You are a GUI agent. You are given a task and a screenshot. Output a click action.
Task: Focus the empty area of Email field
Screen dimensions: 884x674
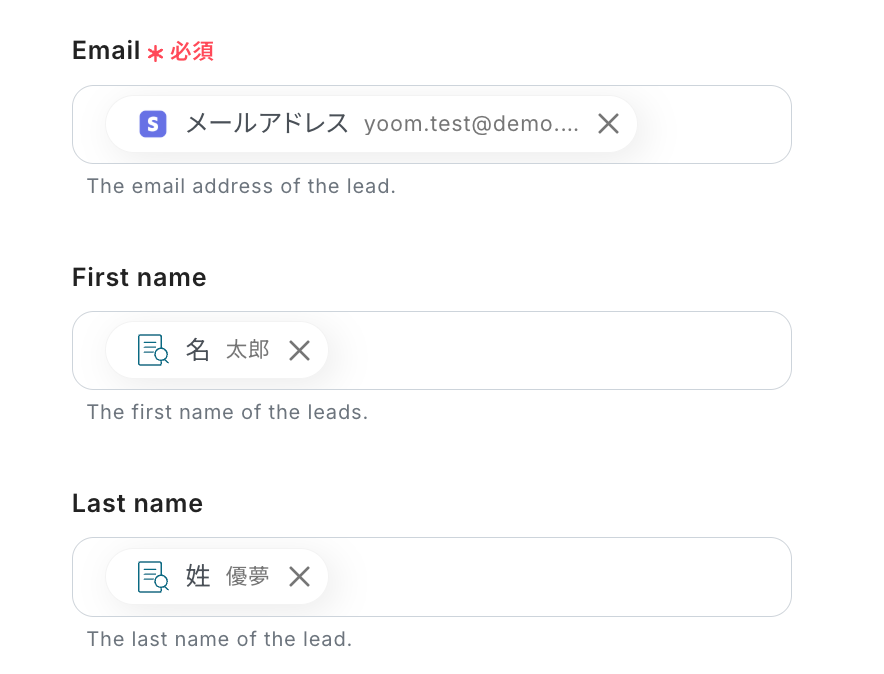point(712,124)
